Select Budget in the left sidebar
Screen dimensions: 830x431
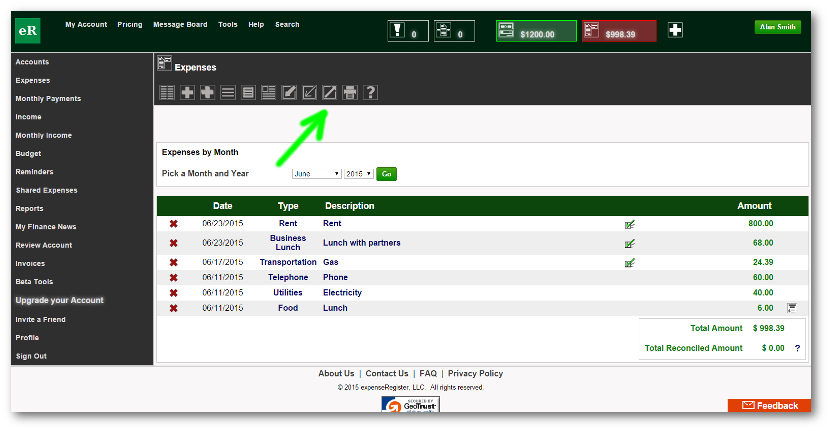click(x=28, y=154)
